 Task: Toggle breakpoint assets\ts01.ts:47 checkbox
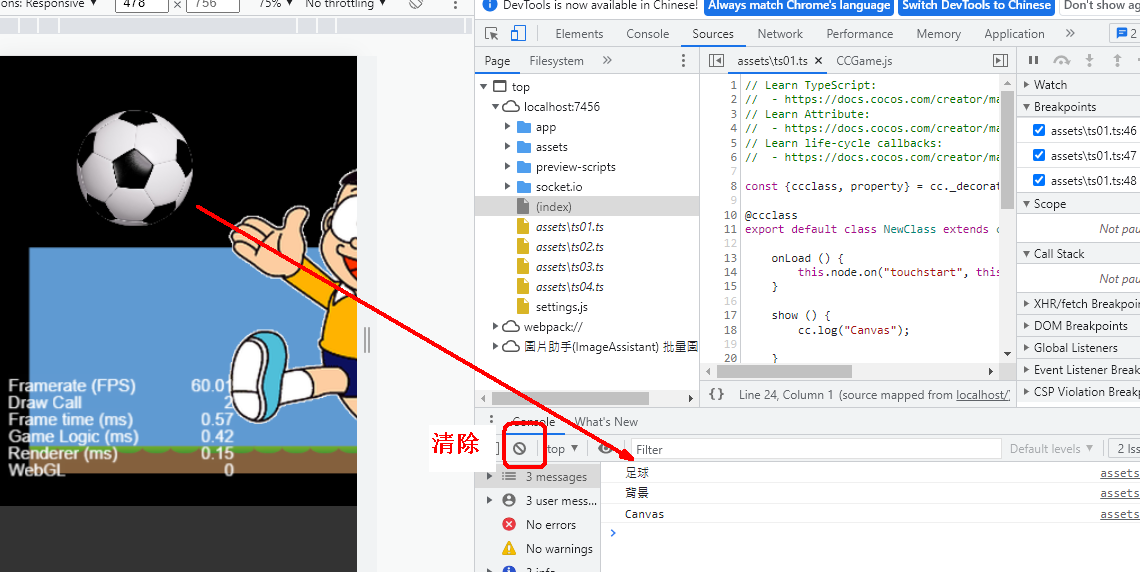[1039, 155]
